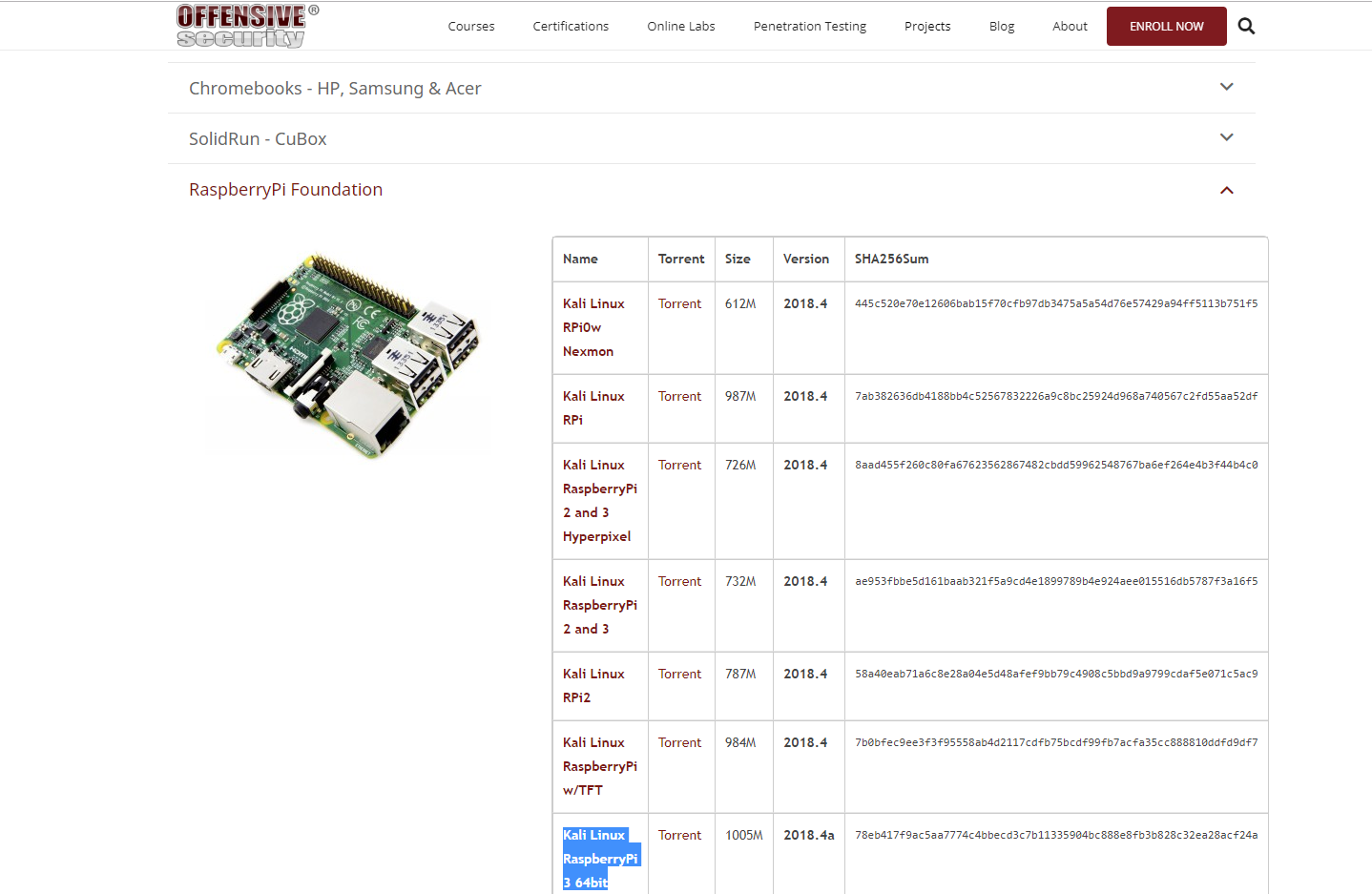Click the SHA256 hash starting 8aad455f
This screenshot has height=894, width=1372.
[x=1056, y=465]
